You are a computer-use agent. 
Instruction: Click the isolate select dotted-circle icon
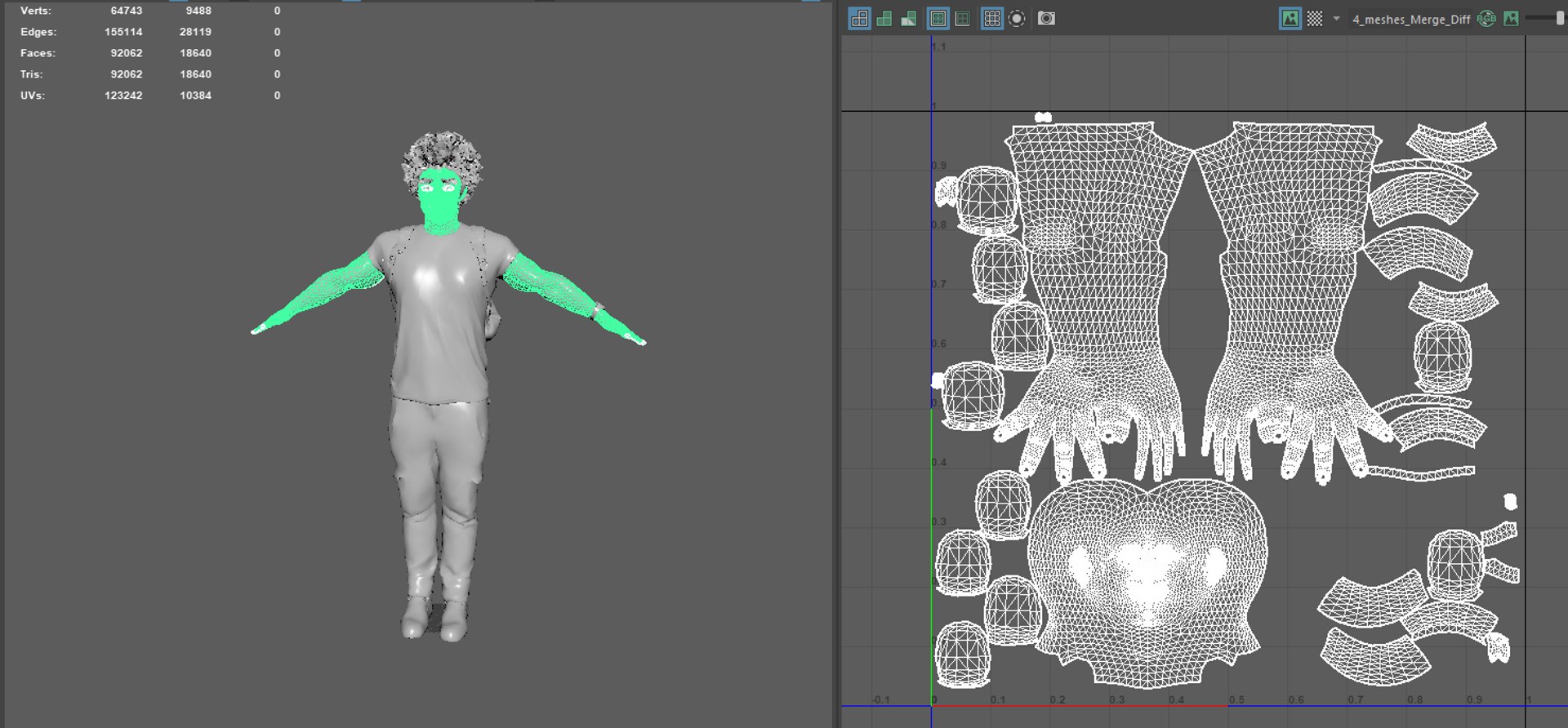[1017, 19]
